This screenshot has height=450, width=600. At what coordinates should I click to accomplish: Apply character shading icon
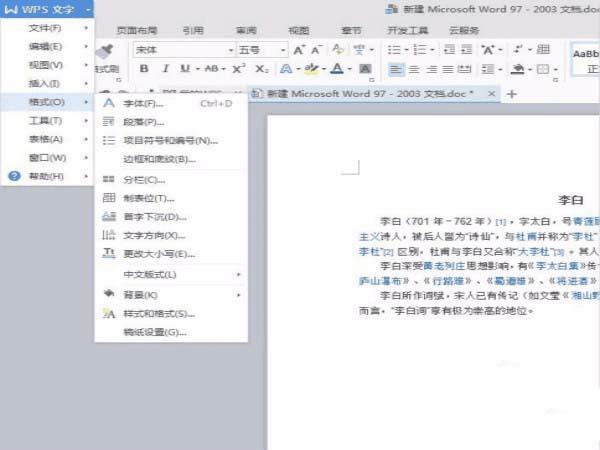[x=365, y=69]
